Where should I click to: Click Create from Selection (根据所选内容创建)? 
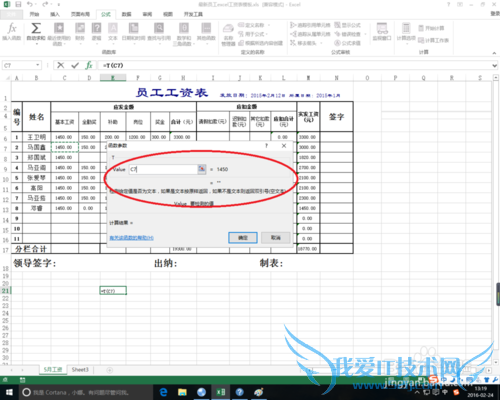261,43
